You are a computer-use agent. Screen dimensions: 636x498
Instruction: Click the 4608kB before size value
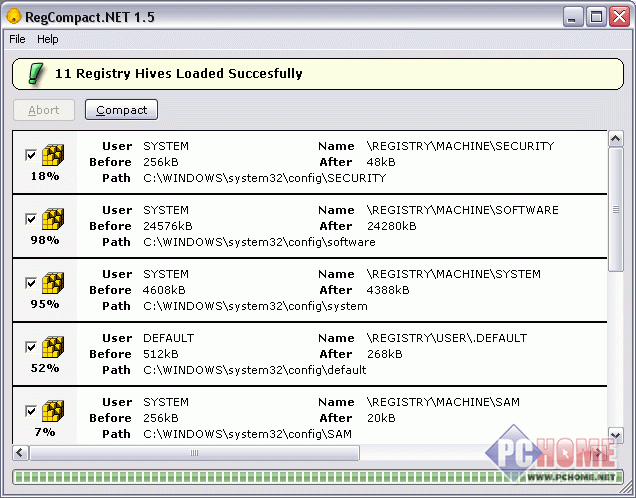point(164,290)
